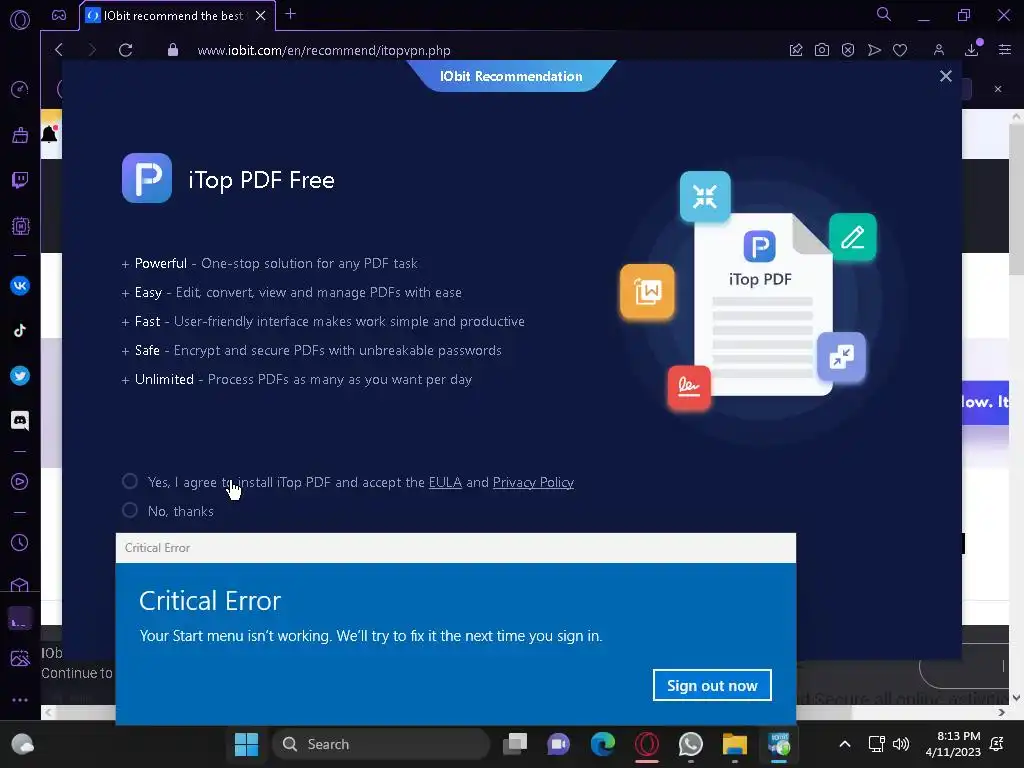
Task: Take a snapshot with camera icon
Action: [822, 50]
